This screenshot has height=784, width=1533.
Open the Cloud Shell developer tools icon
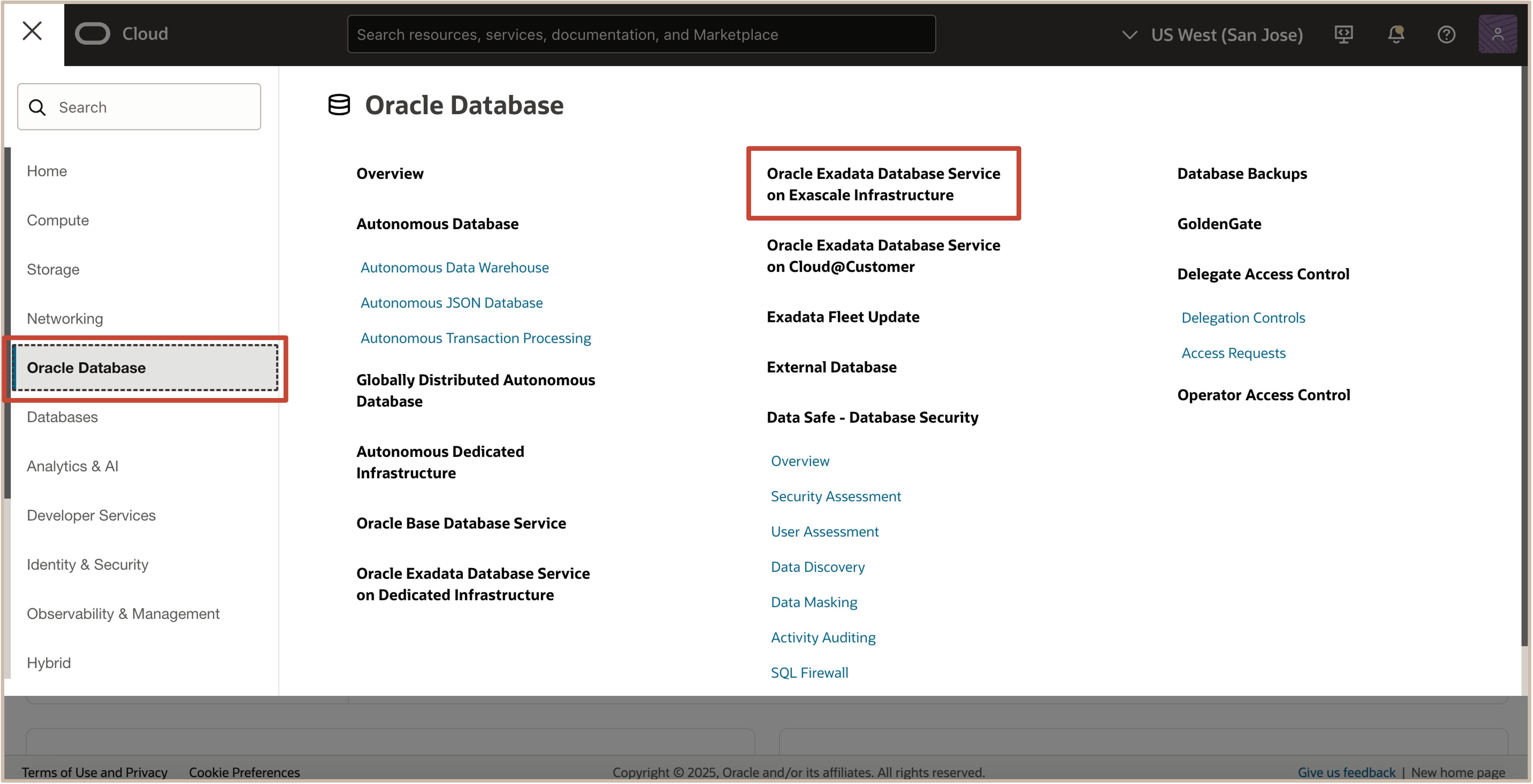point(1343,34)
